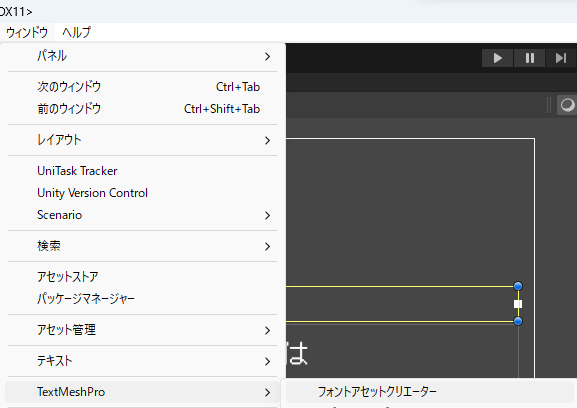Expand the パネル submenu
This screenshot has width=577, height=408.
click(x=142, y=56)
